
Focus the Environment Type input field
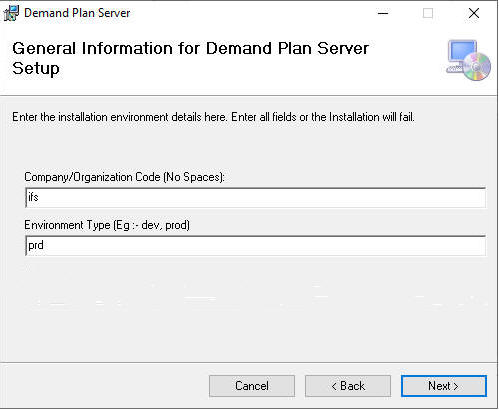255,246
